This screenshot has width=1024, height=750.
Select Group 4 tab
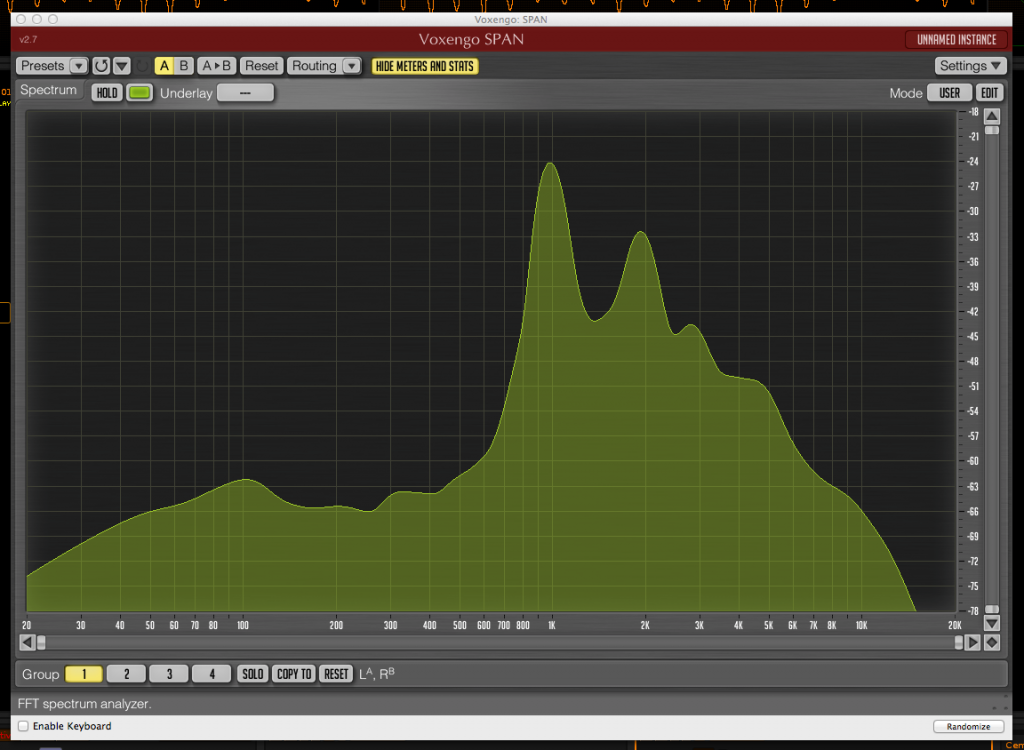pos(211,674)
